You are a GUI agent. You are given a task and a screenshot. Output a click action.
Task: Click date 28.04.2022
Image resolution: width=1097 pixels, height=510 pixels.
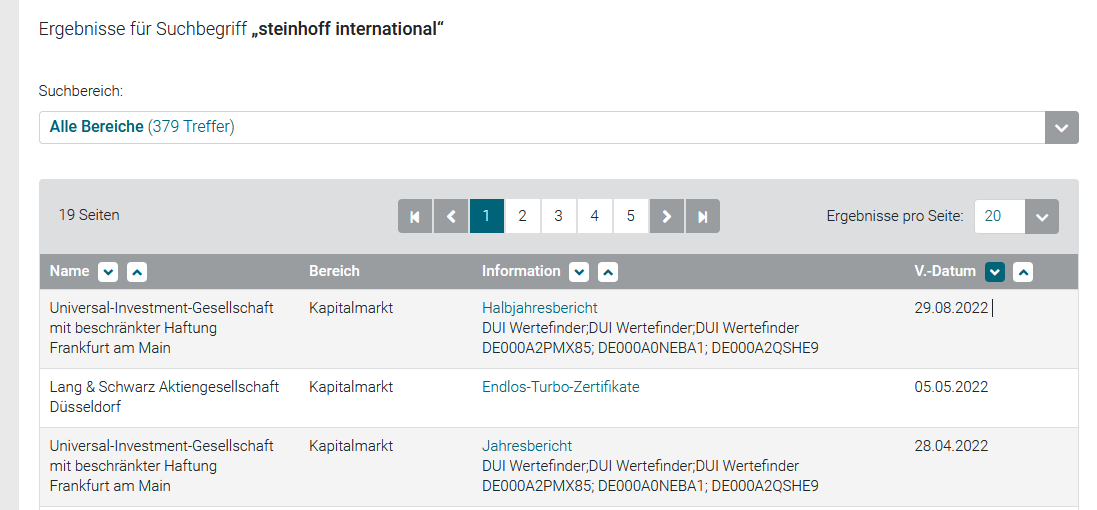pyautogui.click(x=951, y=446)
